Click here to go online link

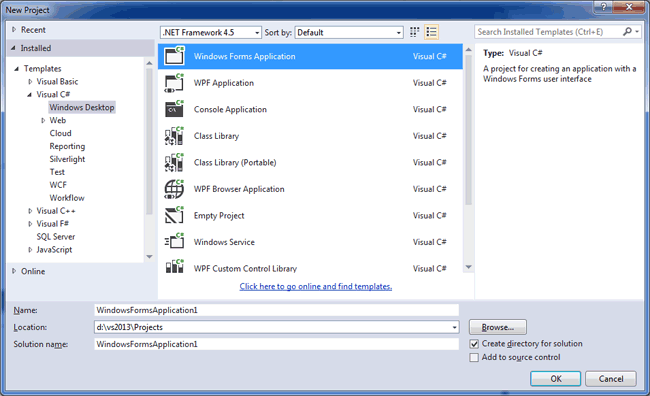coord(315,287)
